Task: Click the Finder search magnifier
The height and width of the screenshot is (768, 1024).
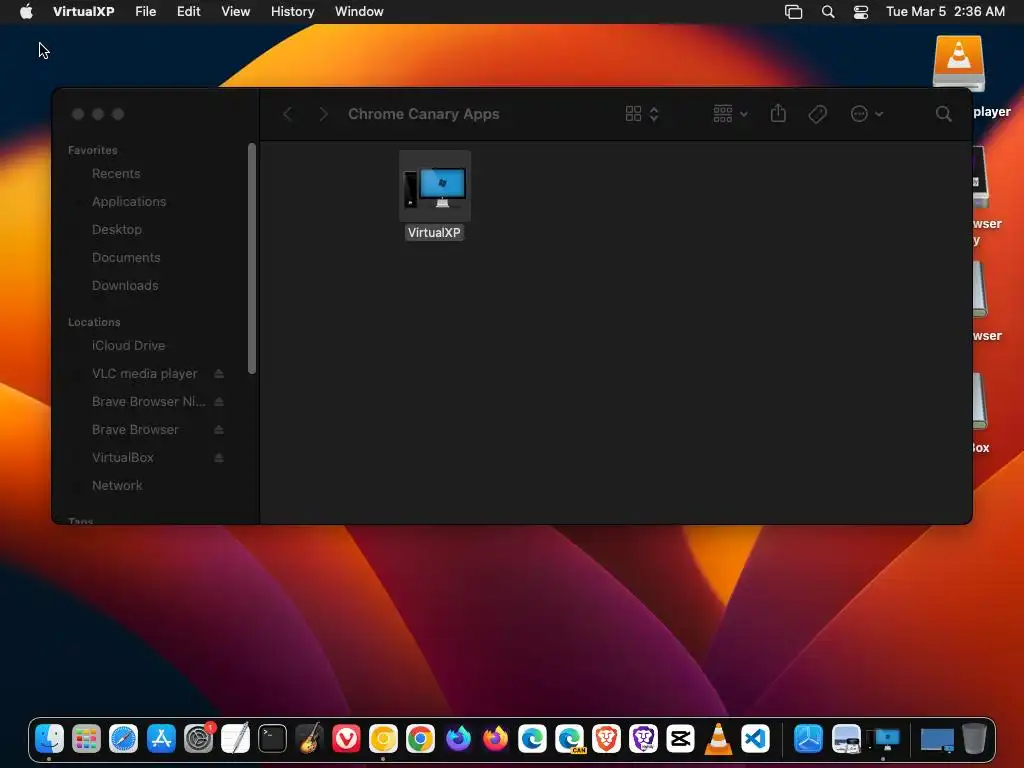Action: 943,114
